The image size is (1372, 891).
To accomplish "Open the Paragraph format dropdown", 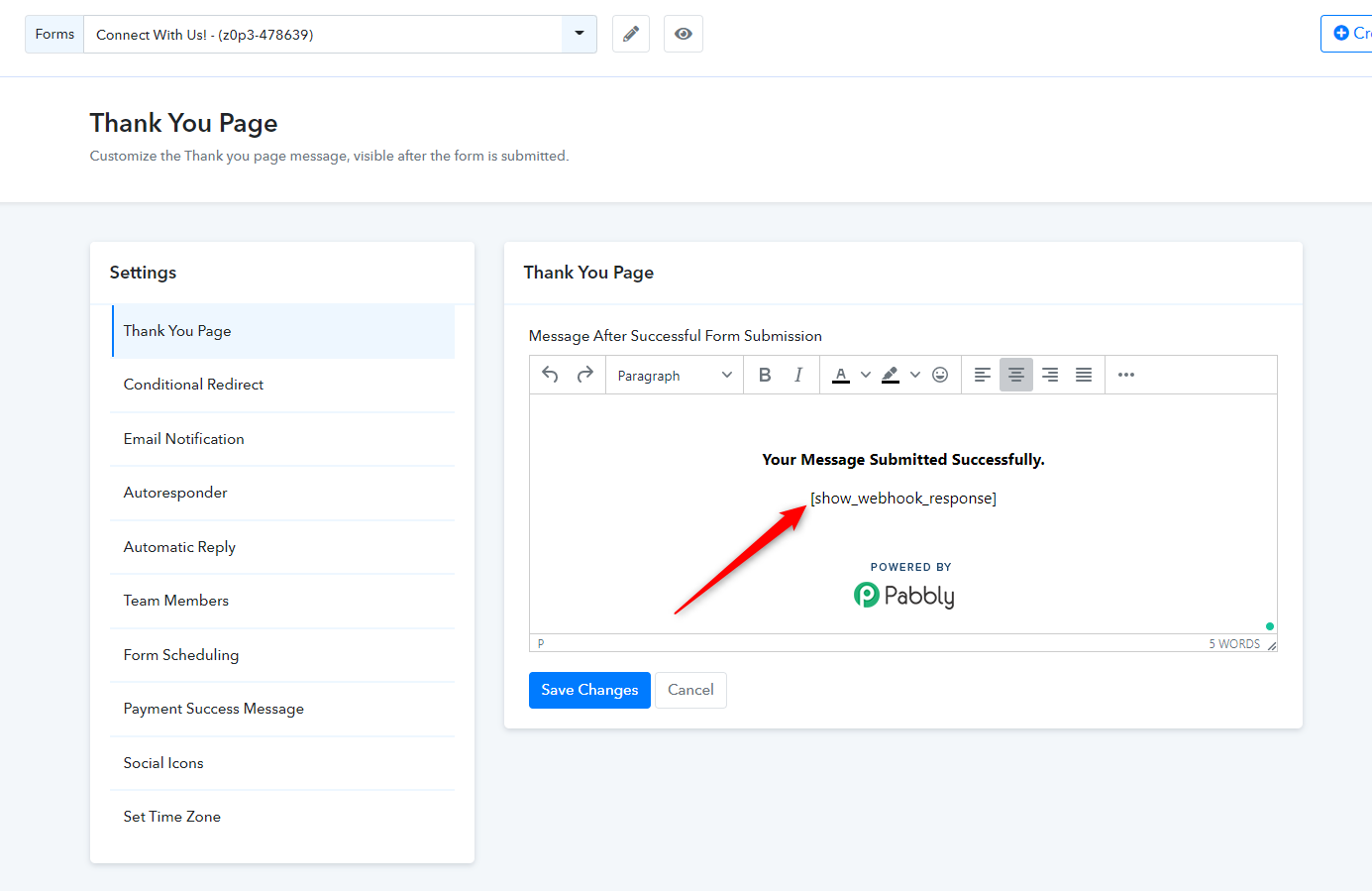I will pos(675,376).
